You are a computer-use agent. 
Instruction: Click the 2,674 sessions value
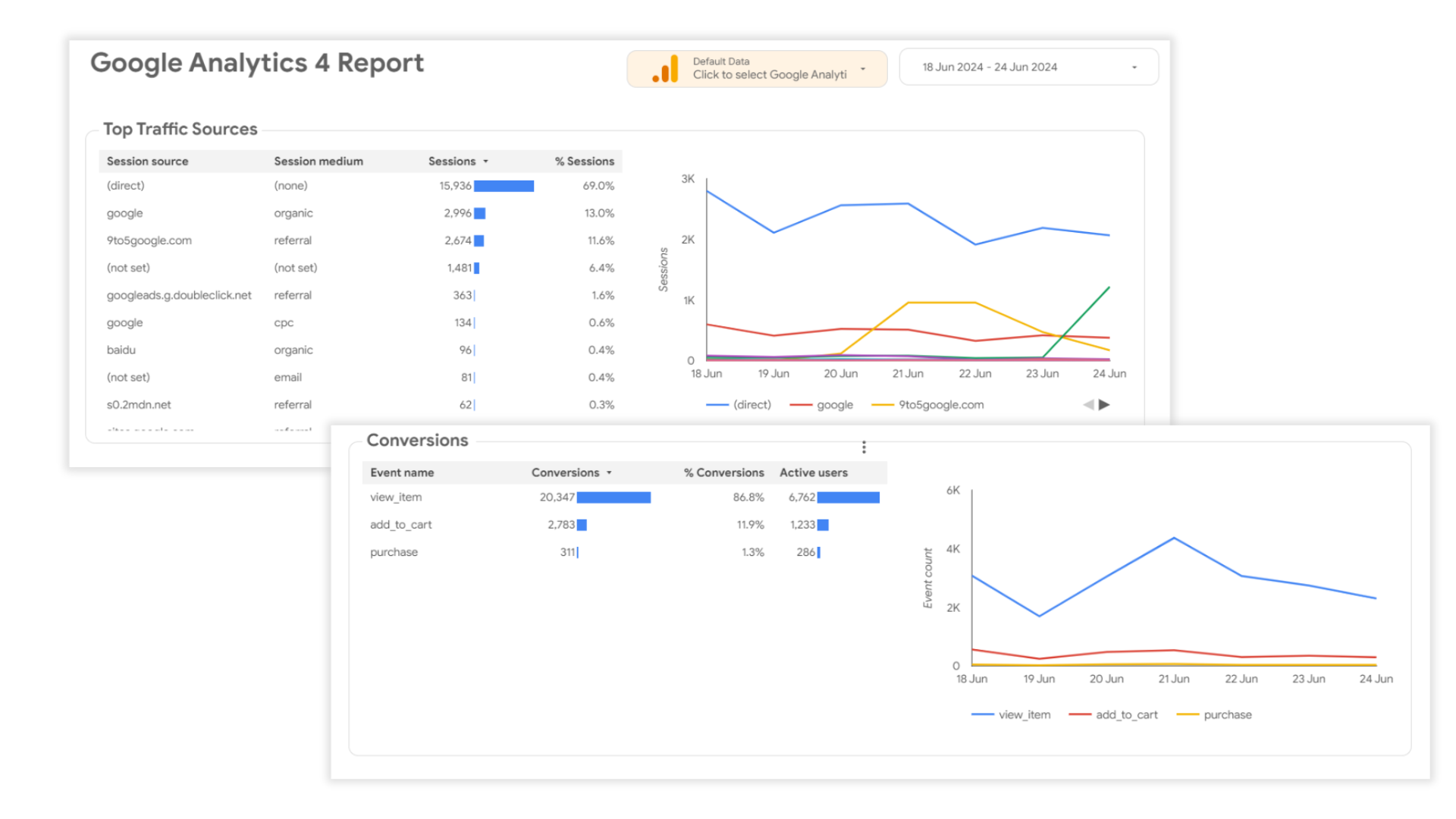point(458,240)
